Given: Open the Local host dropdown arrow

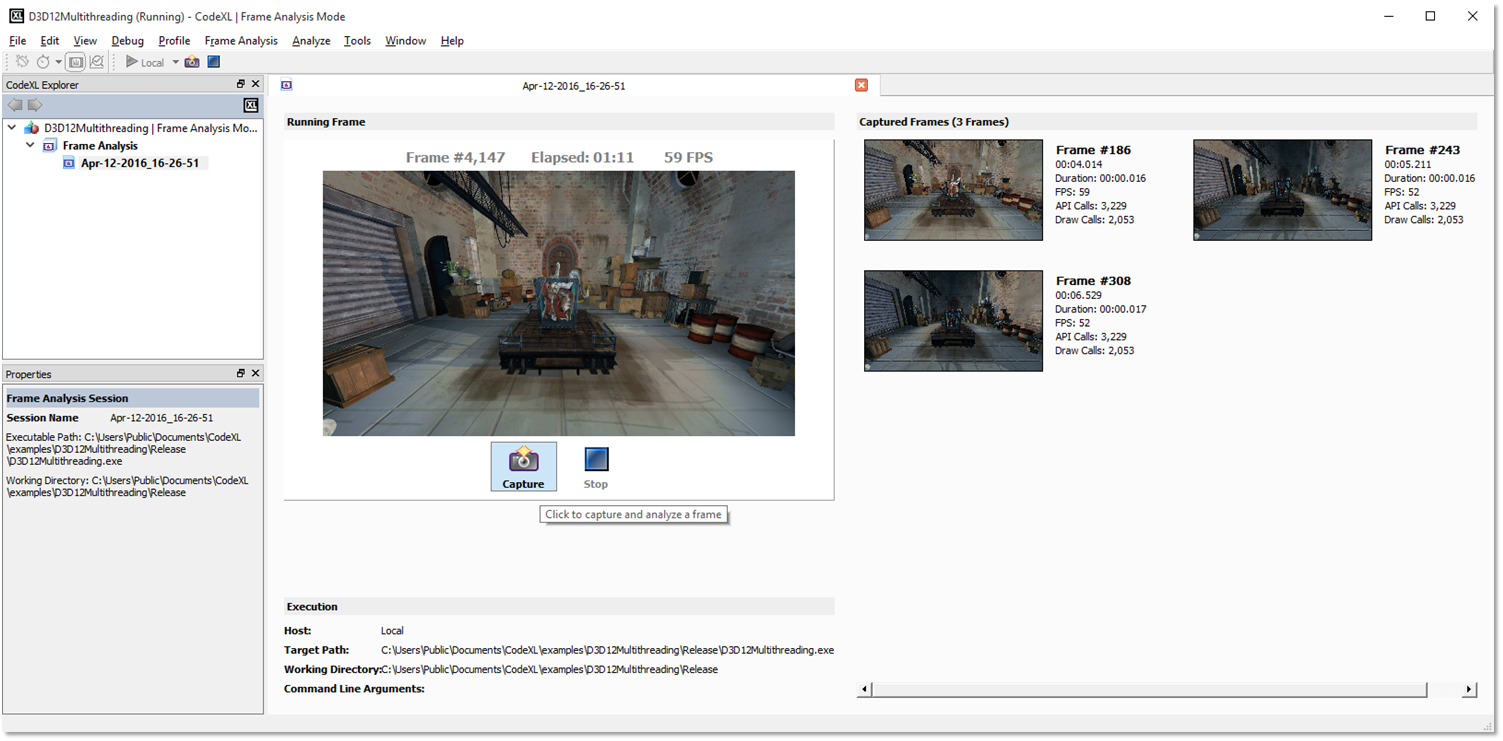Looking at the screenshot, I should 175,62.
